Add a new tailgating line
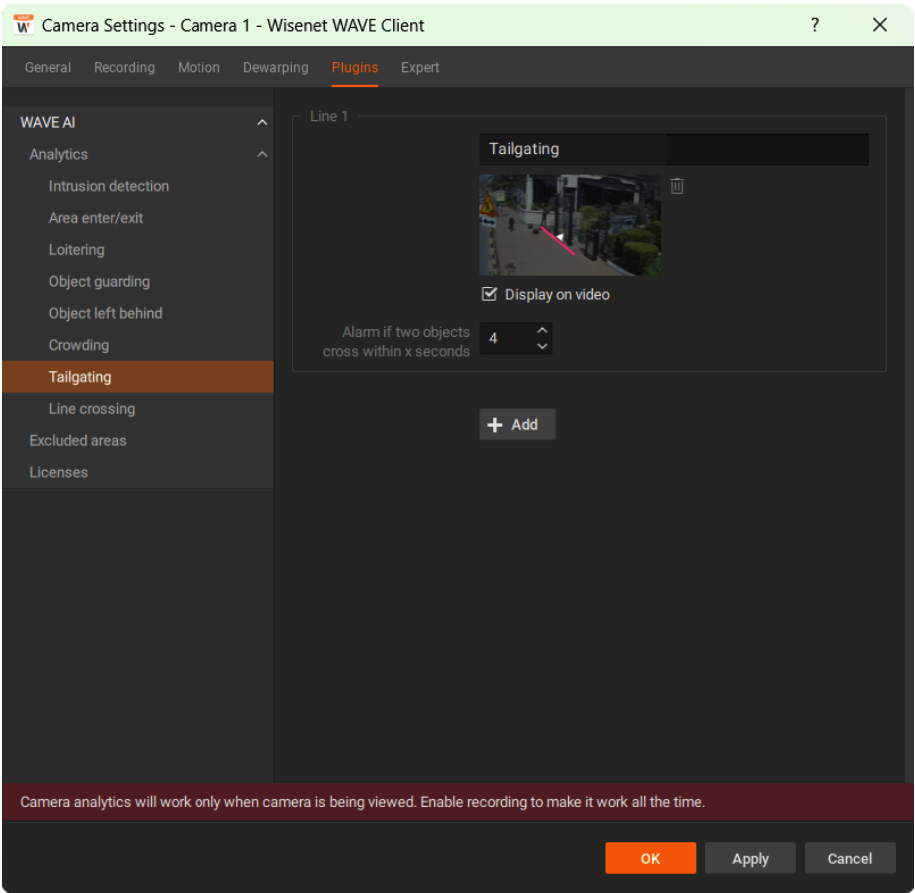This screenshot has width=915, height=893. pos(517,424)
